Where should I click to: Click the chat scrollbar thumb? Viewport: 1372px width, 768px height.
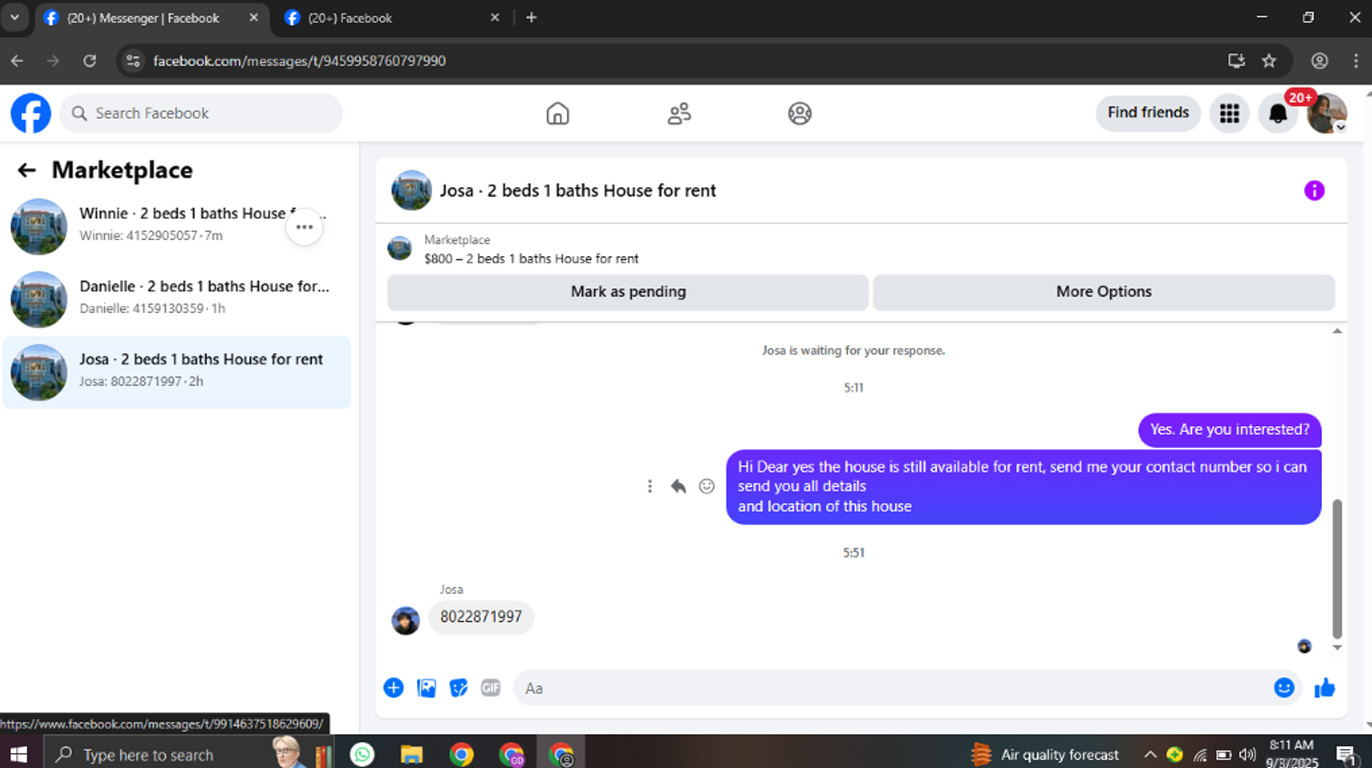(x=1337, y=568)
